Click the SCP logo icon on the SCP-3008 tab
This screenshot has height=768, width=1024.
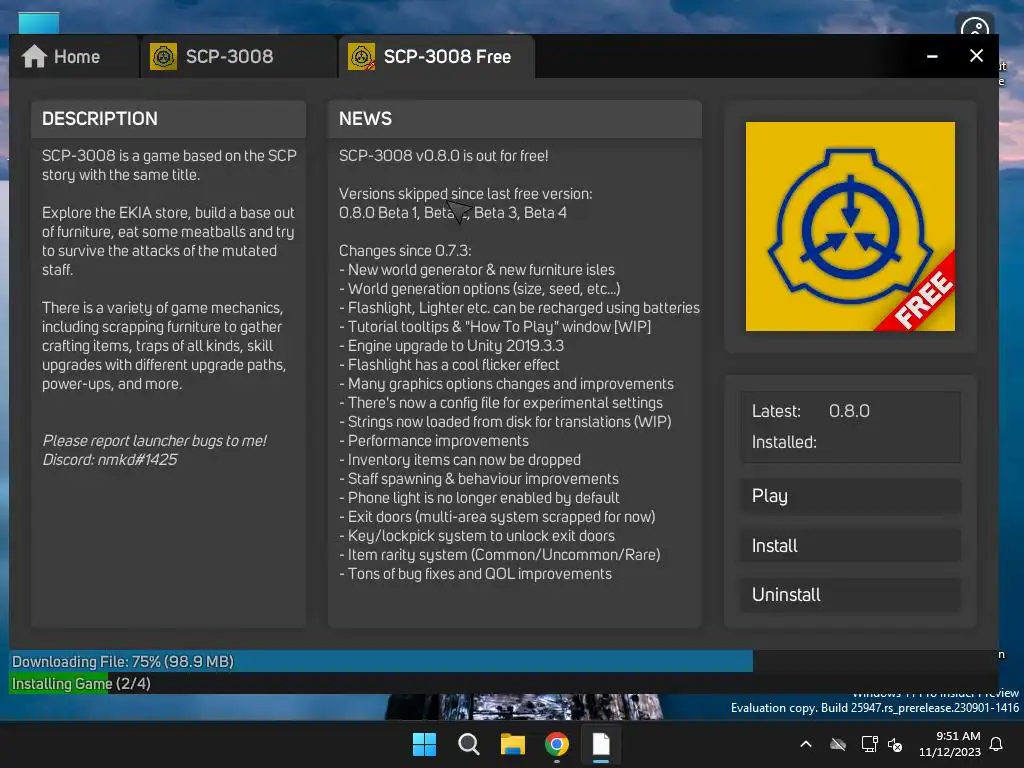pos(163,57)
